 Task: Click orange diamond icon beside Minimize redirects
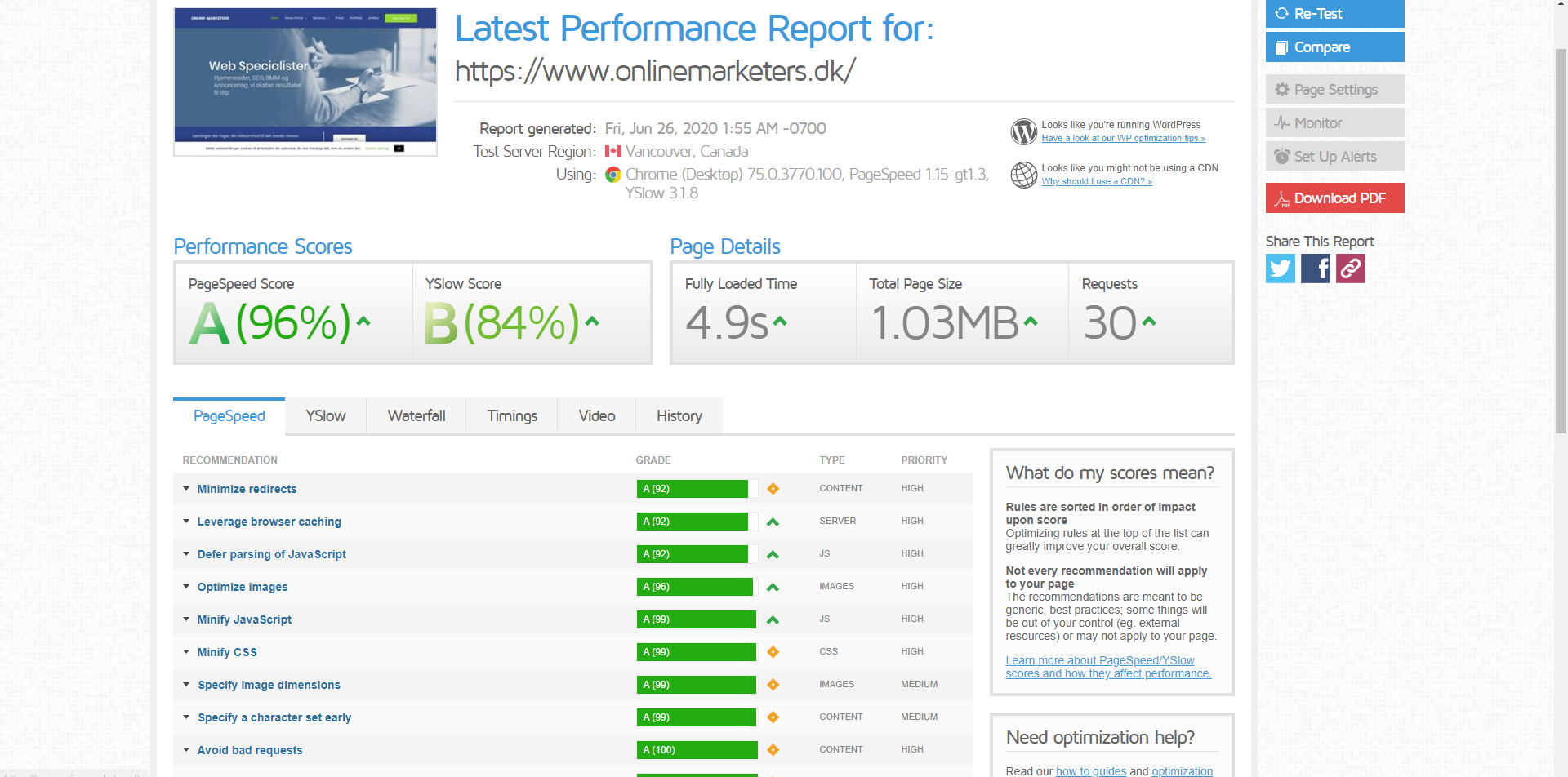(773, 489)
